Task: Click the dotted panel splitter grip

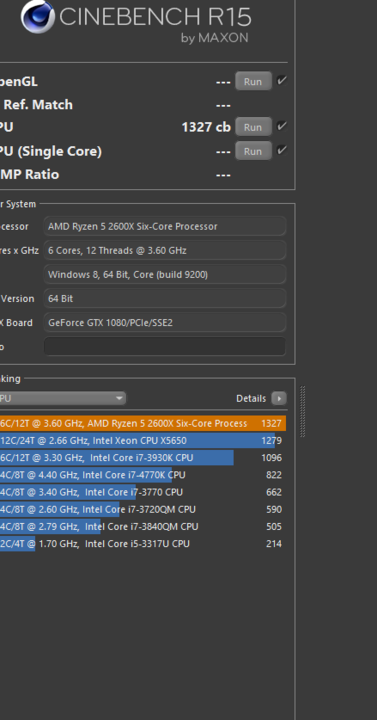Action: 303,411
